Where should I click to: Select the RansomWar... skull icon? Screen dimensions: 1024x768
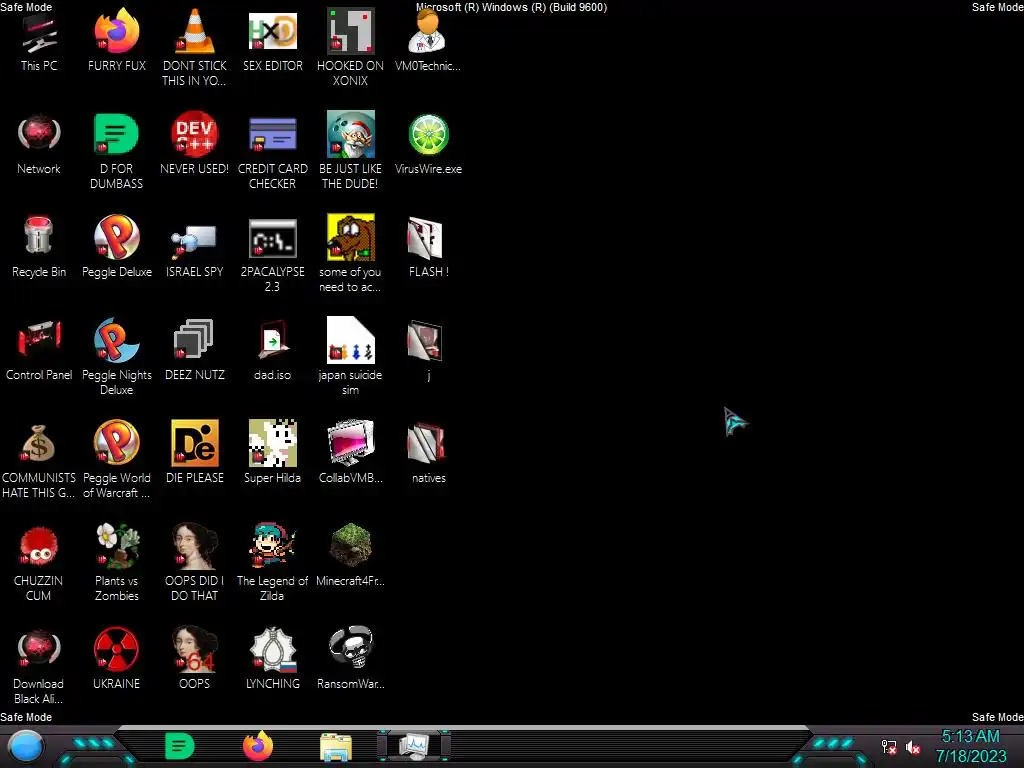click(351, 648)
